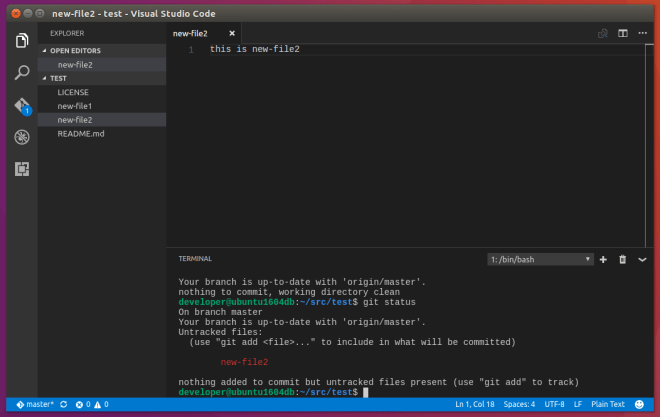Screen dimensions: 660x417
Task: Open the 1: /bin/bash terminal dropdown
Action: 540,259
